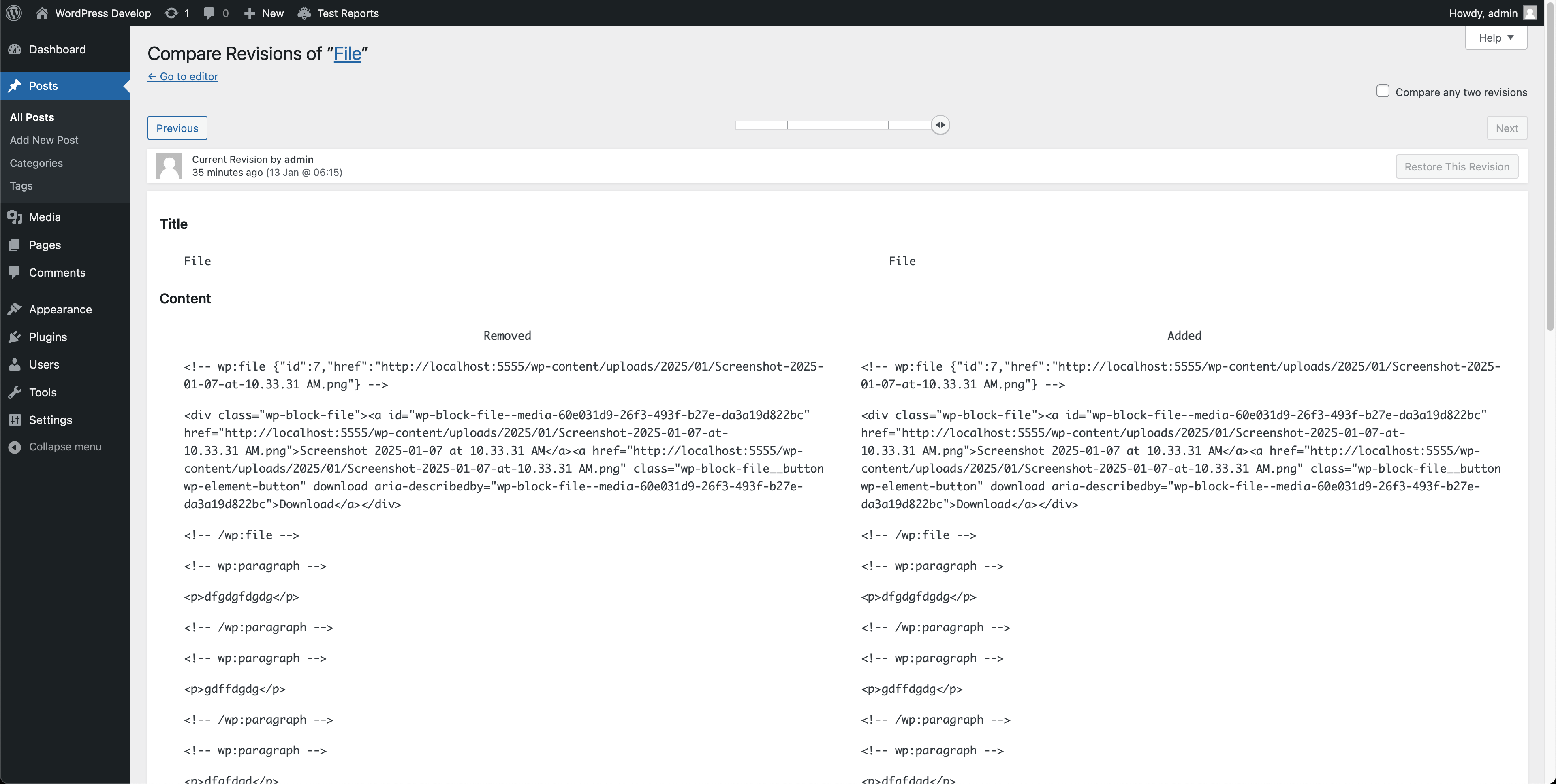Open the File post title link
The image size is (1556, 784).
point(347,54)
